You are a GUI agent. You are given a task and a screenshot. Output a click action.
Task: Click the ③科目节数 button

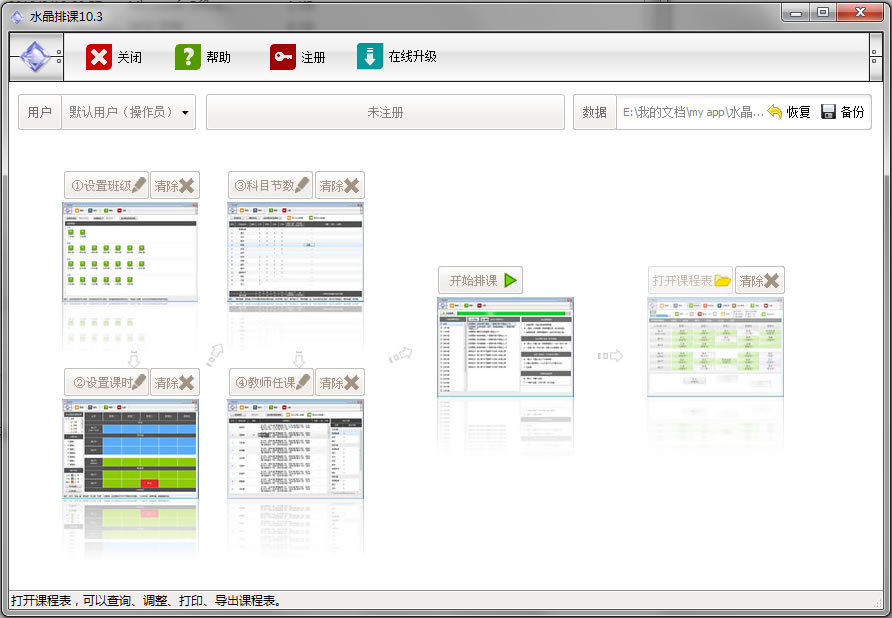(x=270, y=186)
